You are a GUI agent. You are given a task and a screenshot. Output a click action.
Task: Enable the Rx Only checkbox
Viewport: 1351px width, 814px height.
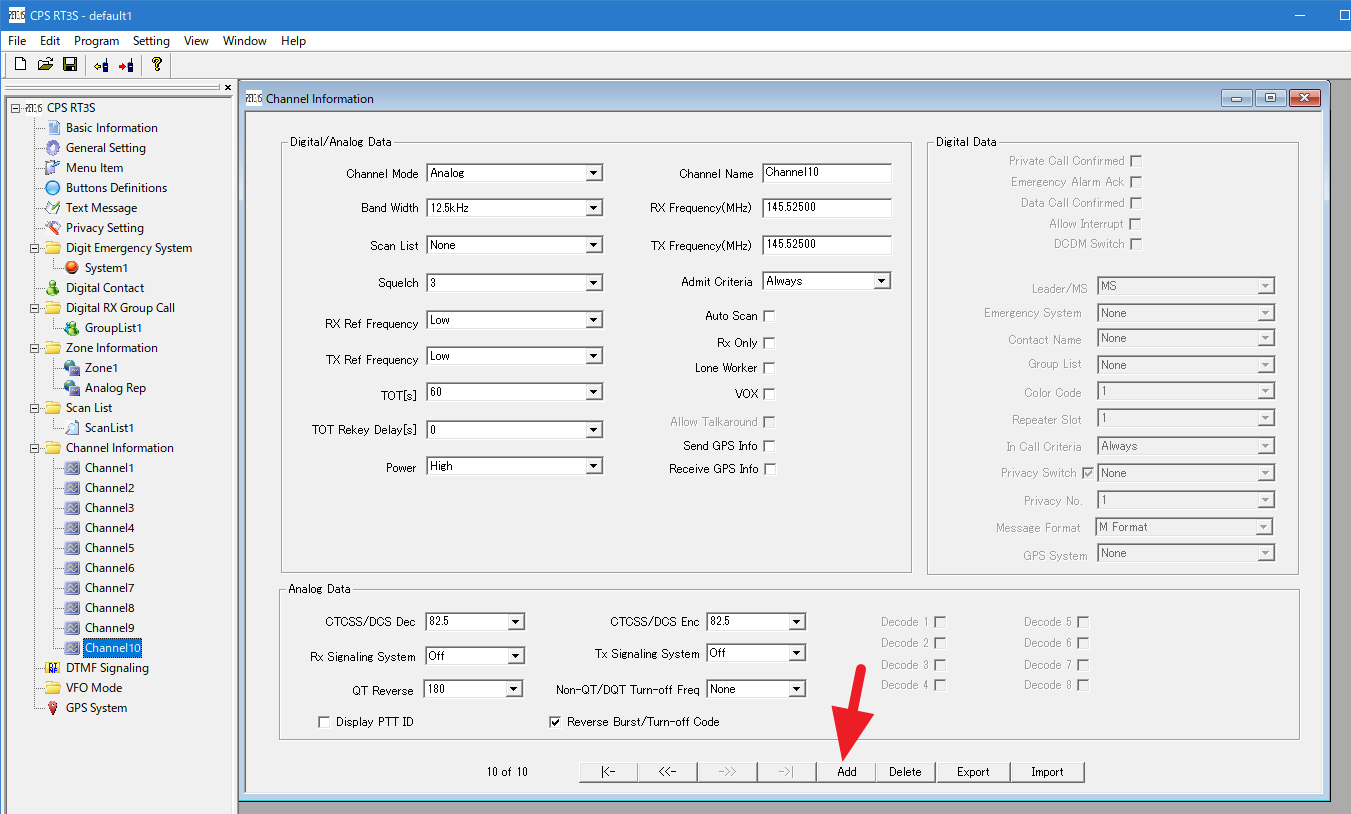click(x=769, y=343)
